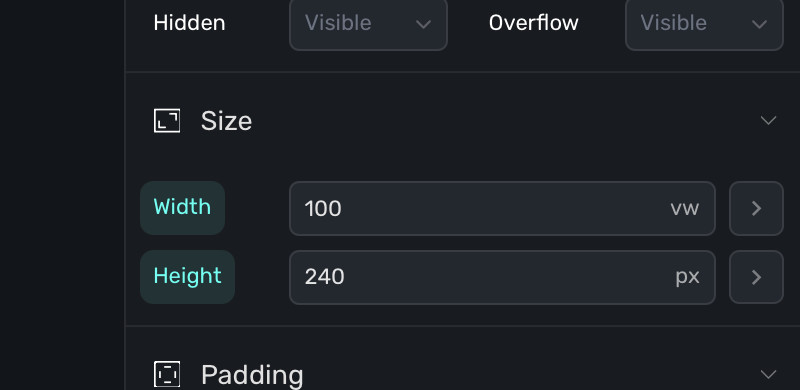The image size is (800, 390).
Task: Collapse the Size section chevron
Action: point(768,121)
